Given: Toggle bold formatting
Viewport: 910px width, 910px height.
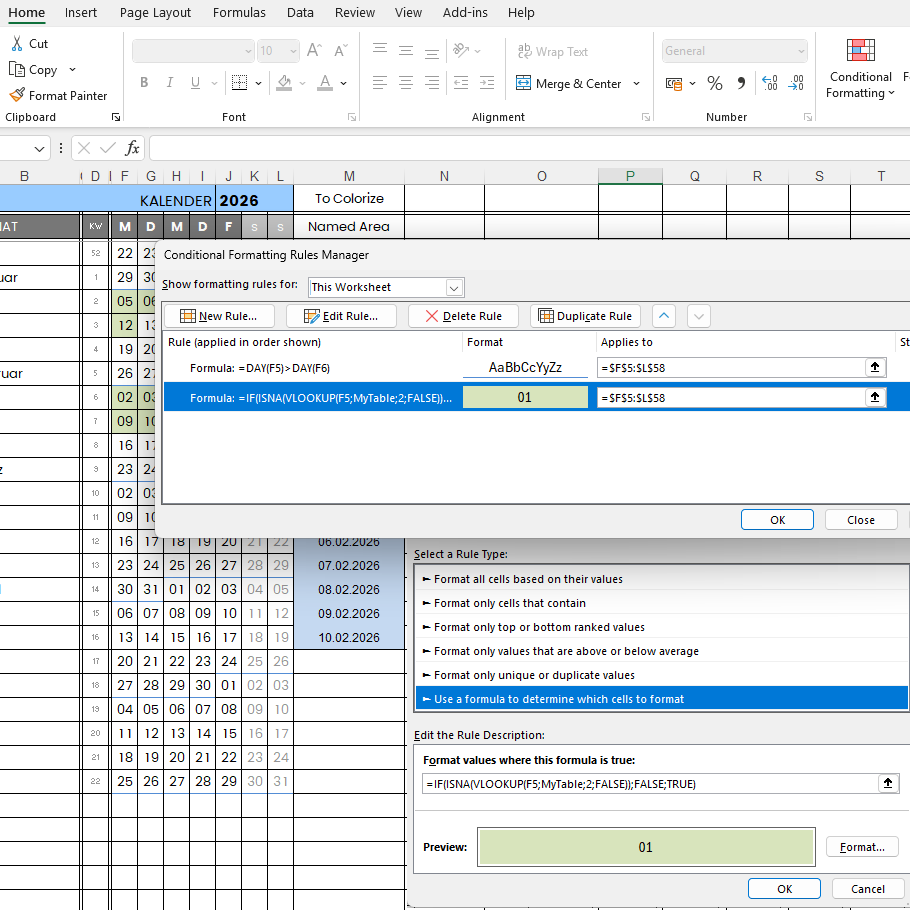Looking at the screenshot, I should [x=144, y=83].
